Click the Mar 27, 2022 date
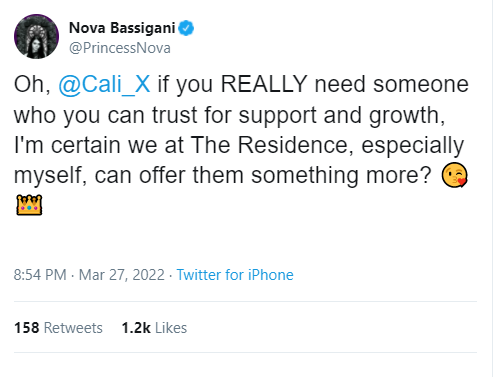This screenshot has height=377, width=493. pyautogui.click(x=122, y=275)
